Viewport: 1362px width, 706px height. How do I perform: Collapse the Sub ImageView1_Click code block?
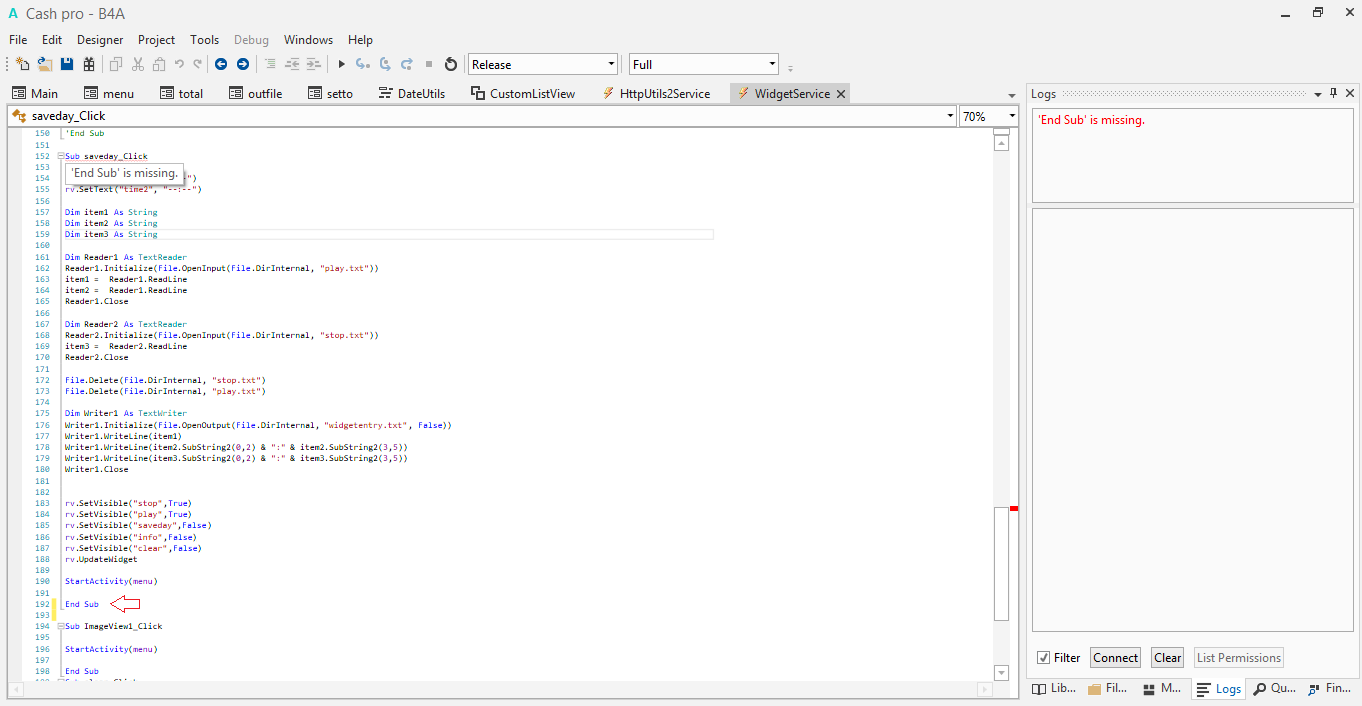61,626
